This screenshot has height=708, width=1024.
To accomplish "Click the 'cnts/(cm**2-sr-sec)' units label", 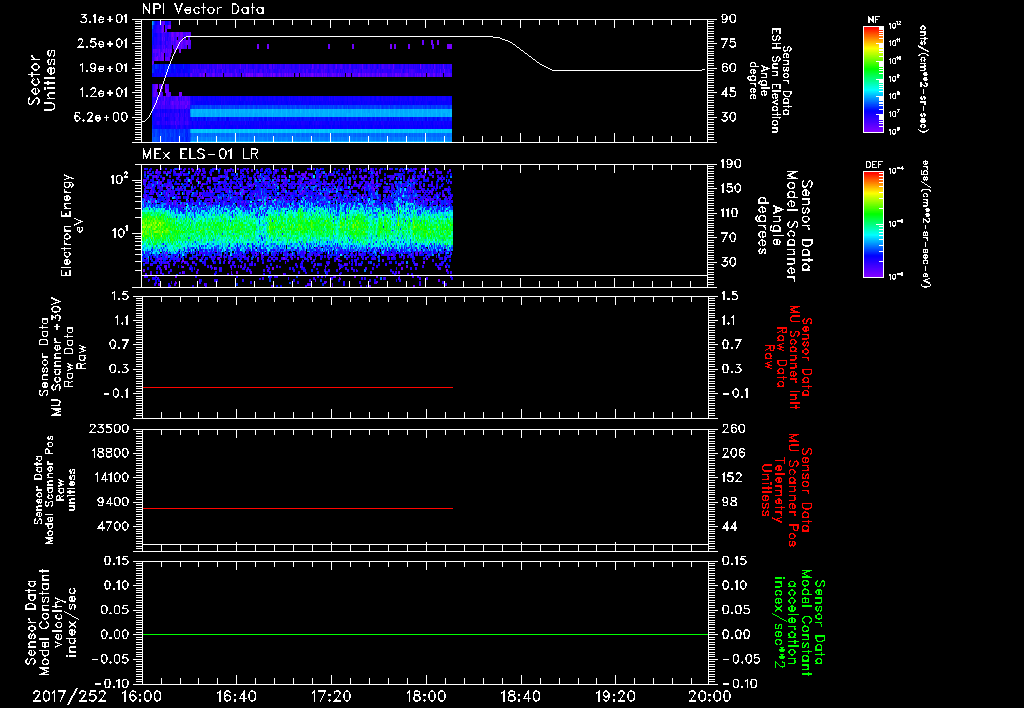I will (923, 78).
